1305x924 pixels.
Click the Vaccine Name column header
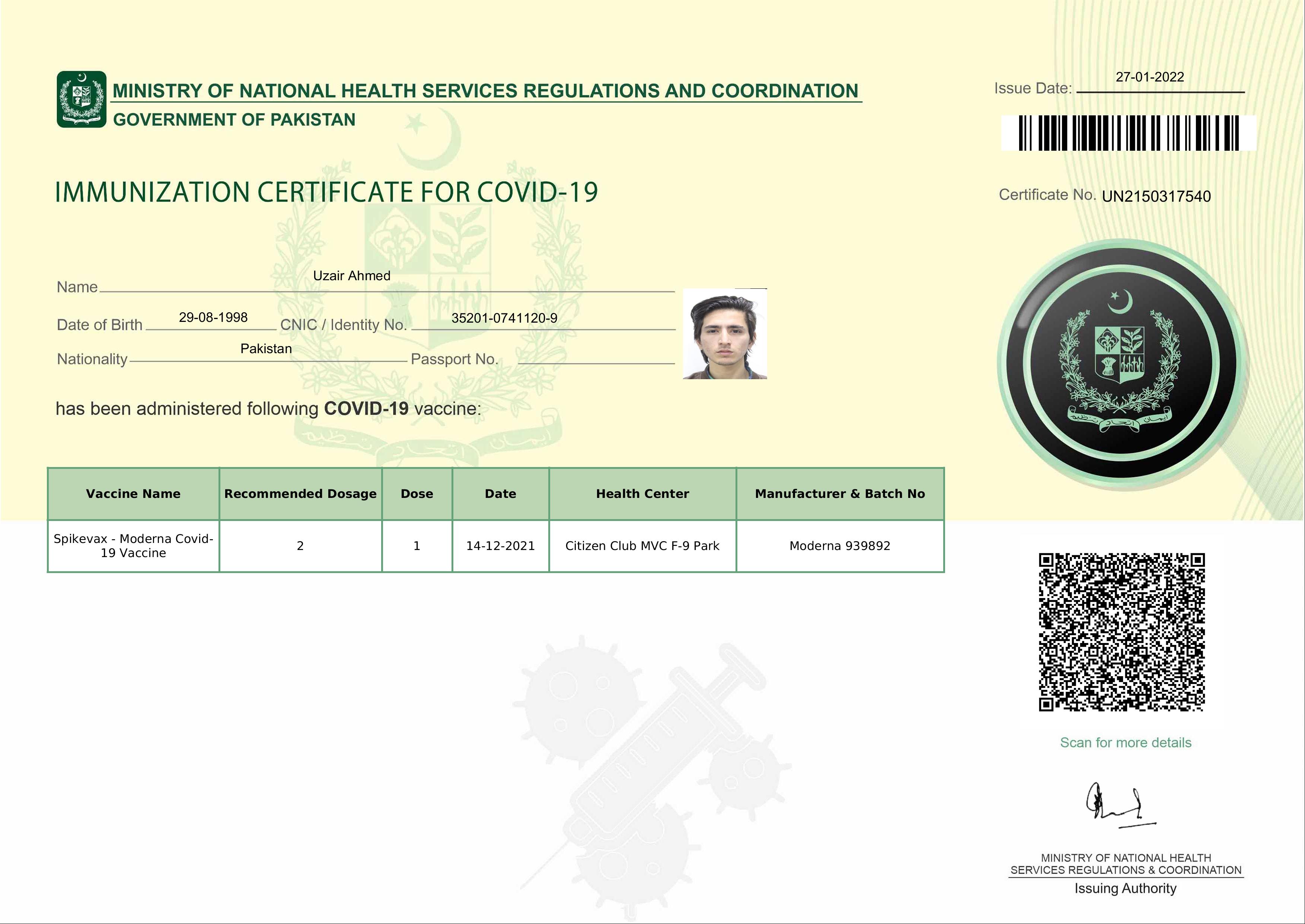coord(133,494)
